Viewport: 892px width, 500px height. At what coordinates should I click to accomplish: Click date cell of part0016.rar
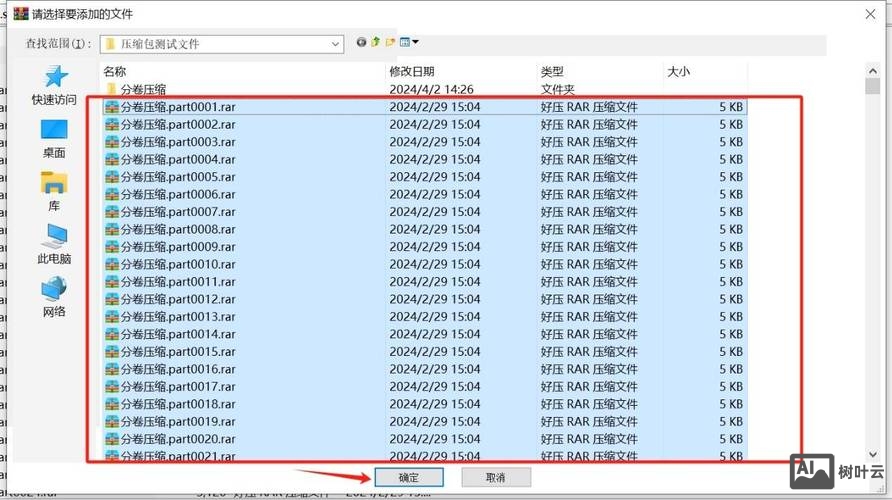click(x=435, y=369)
